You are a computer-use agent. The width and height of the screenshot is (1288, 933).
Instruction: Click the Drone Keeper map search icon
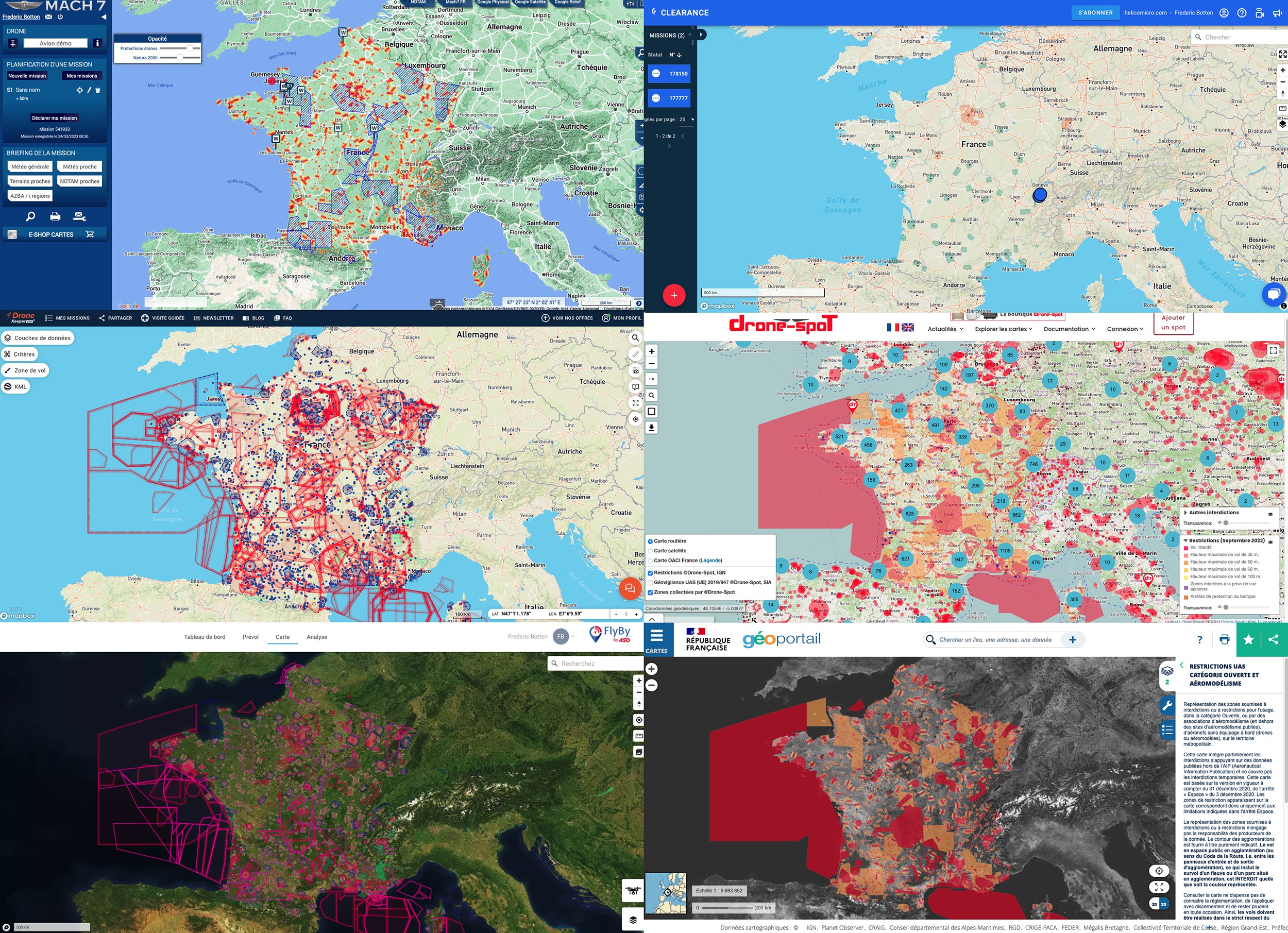coord(635,338)
